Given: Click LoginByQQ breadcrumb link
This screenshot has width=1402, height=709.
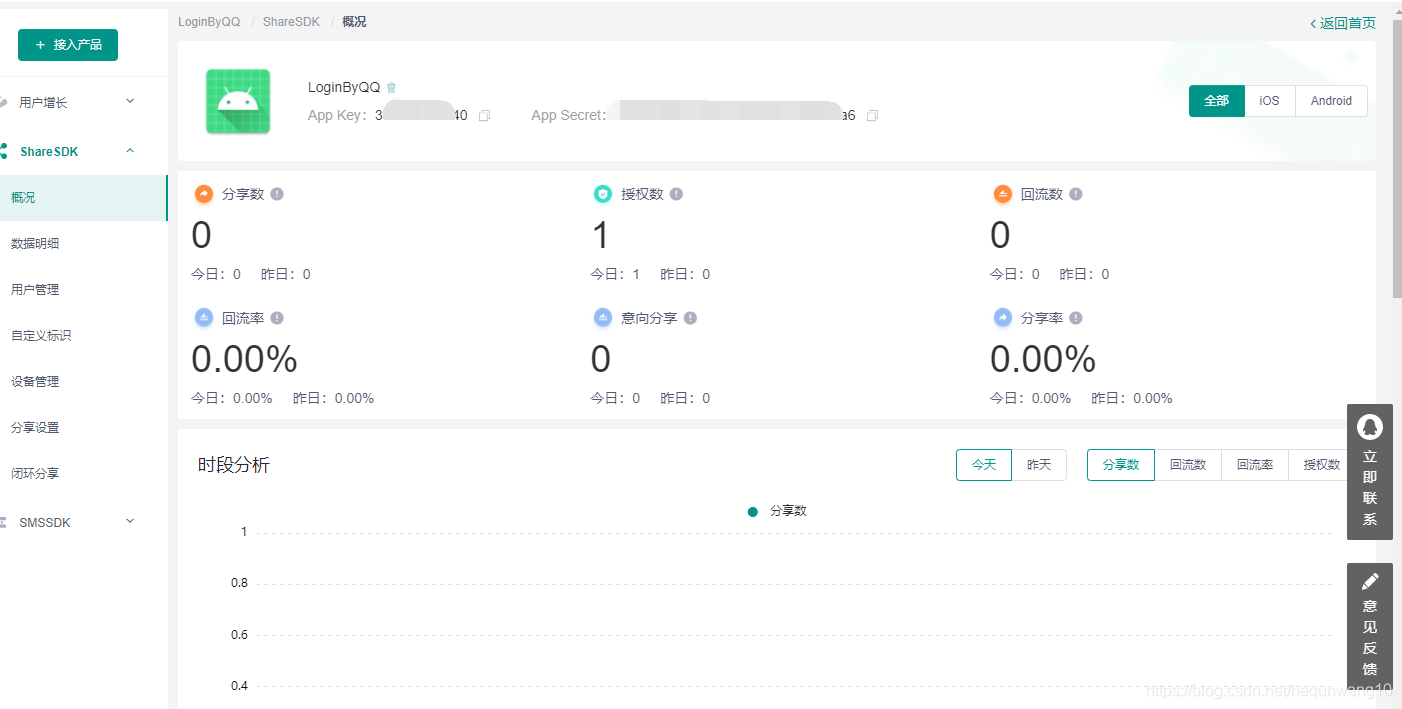Looking at the screenshot, I should [x=209, y=22].
